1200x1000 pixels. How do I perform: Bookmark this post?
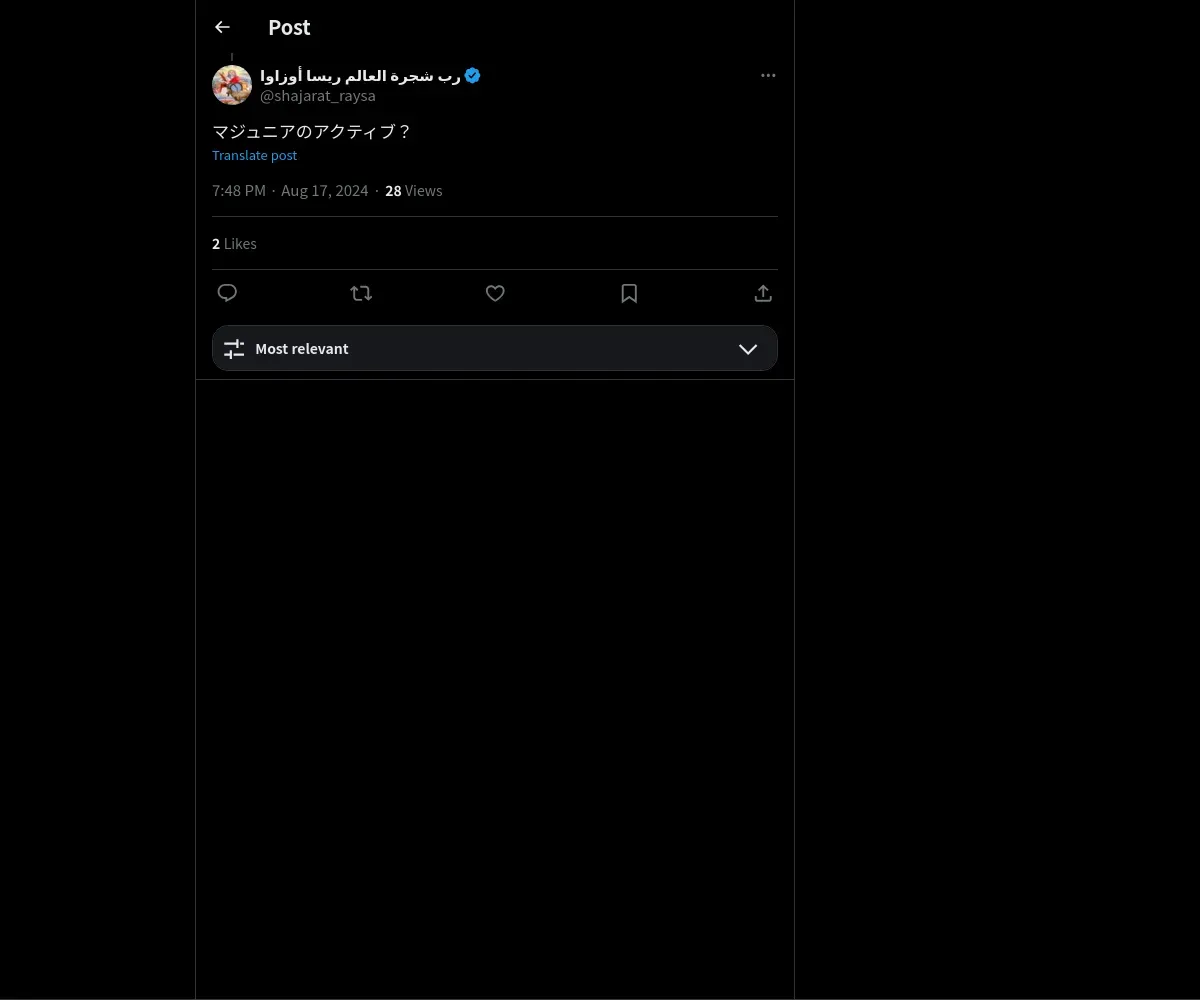[x=629, y=293]
